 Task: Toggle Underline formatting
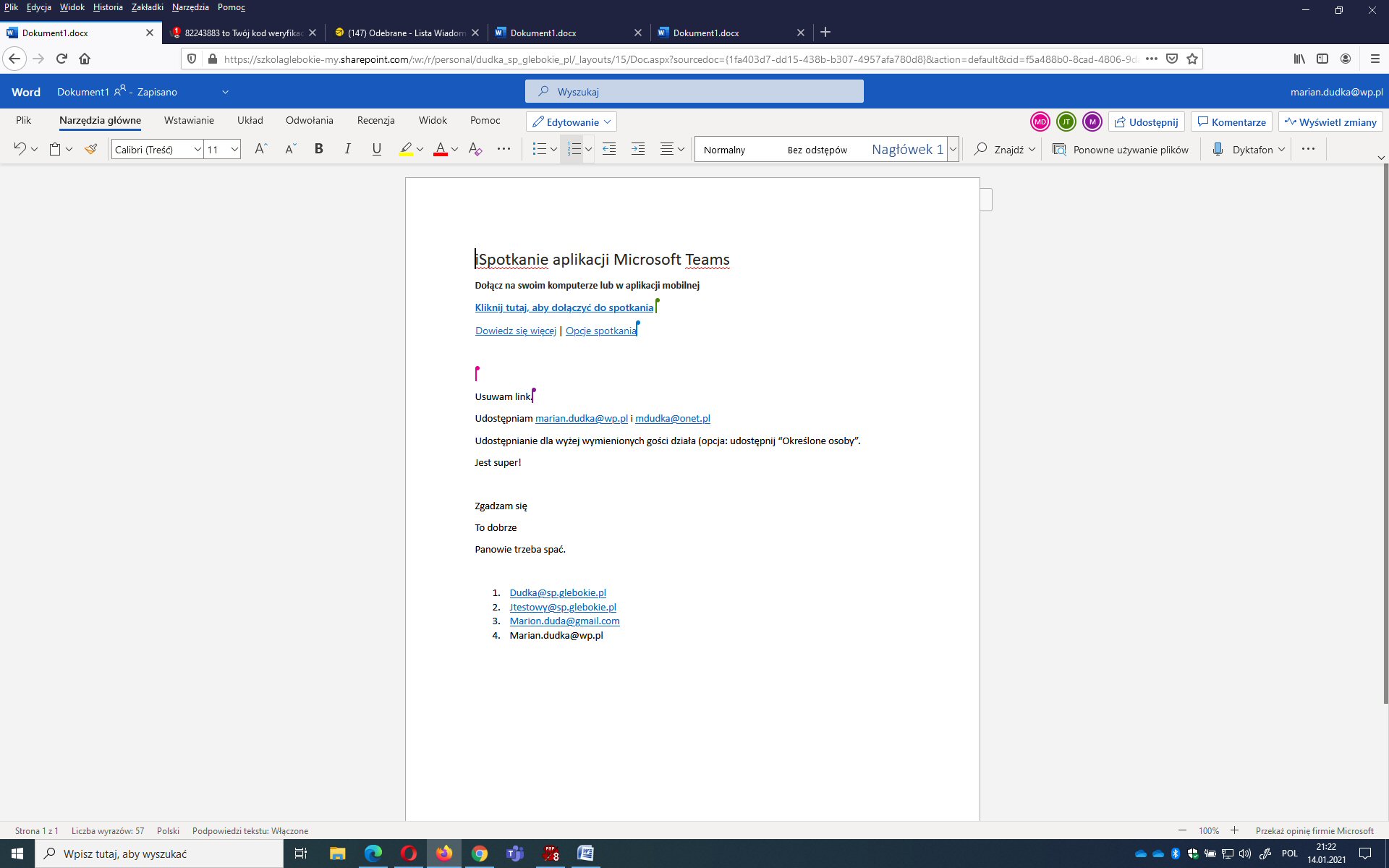pyautogui.click(x=376, y=149)
